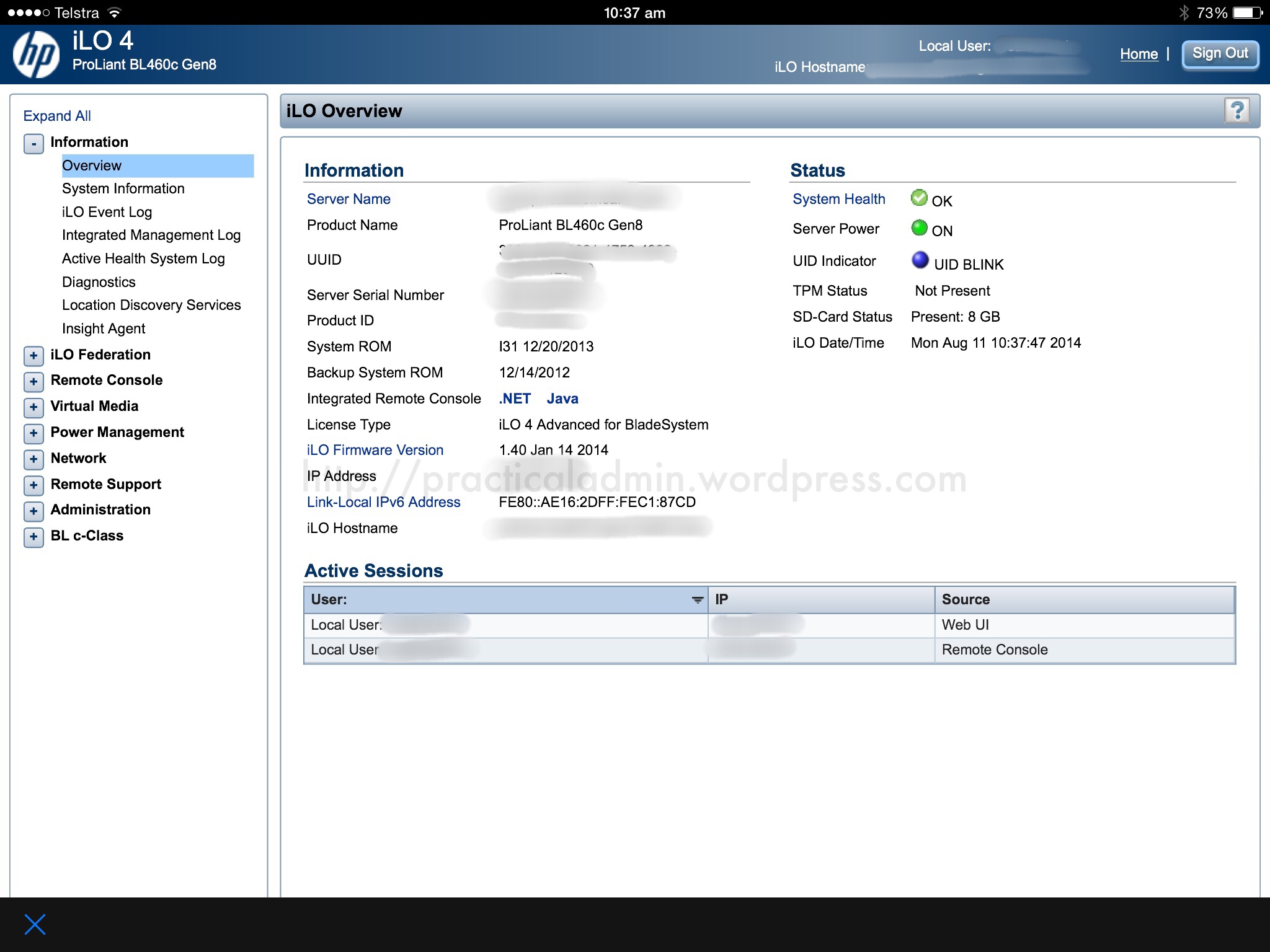Expand the Virtual Media section
The image size is (1270, 952).
click(33, 407)
